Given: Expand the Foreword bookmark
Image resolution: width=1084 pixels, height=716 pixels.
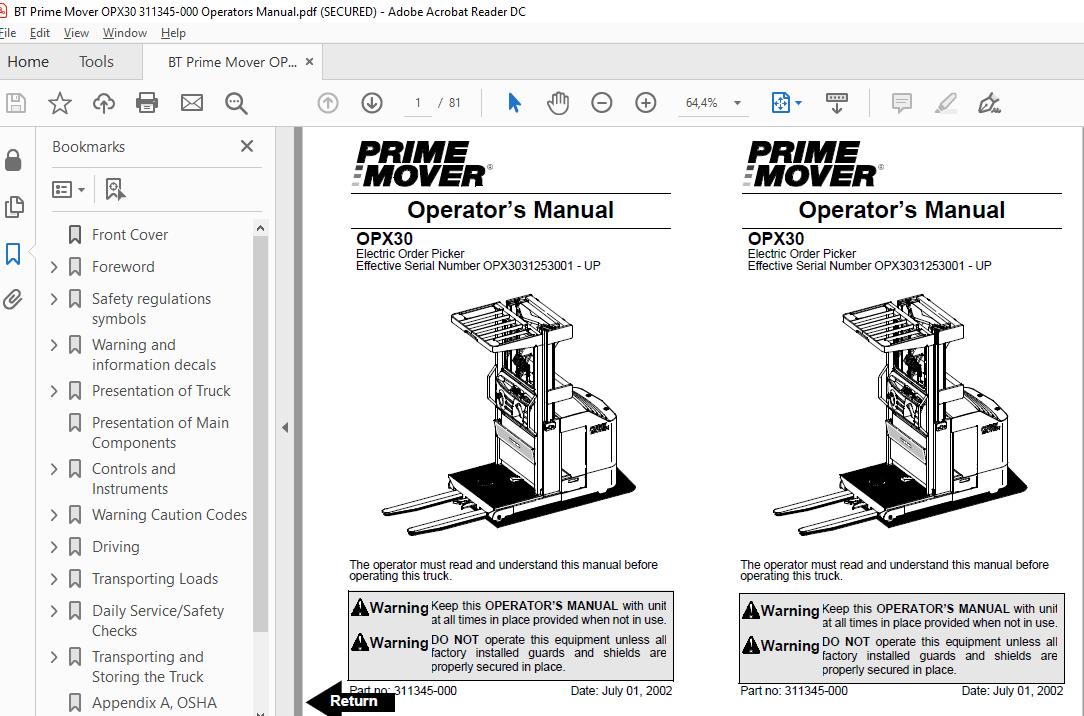Looking at the screenshot, I should point(54,267).
